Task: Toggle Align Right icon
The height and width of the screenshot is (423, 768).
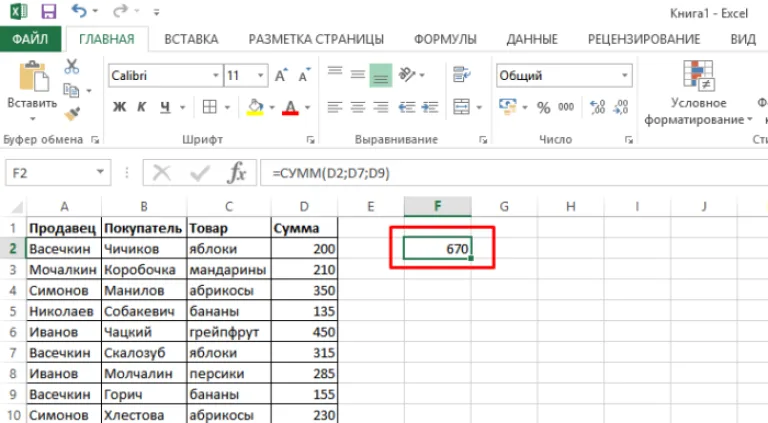Action: coord(381,107)
